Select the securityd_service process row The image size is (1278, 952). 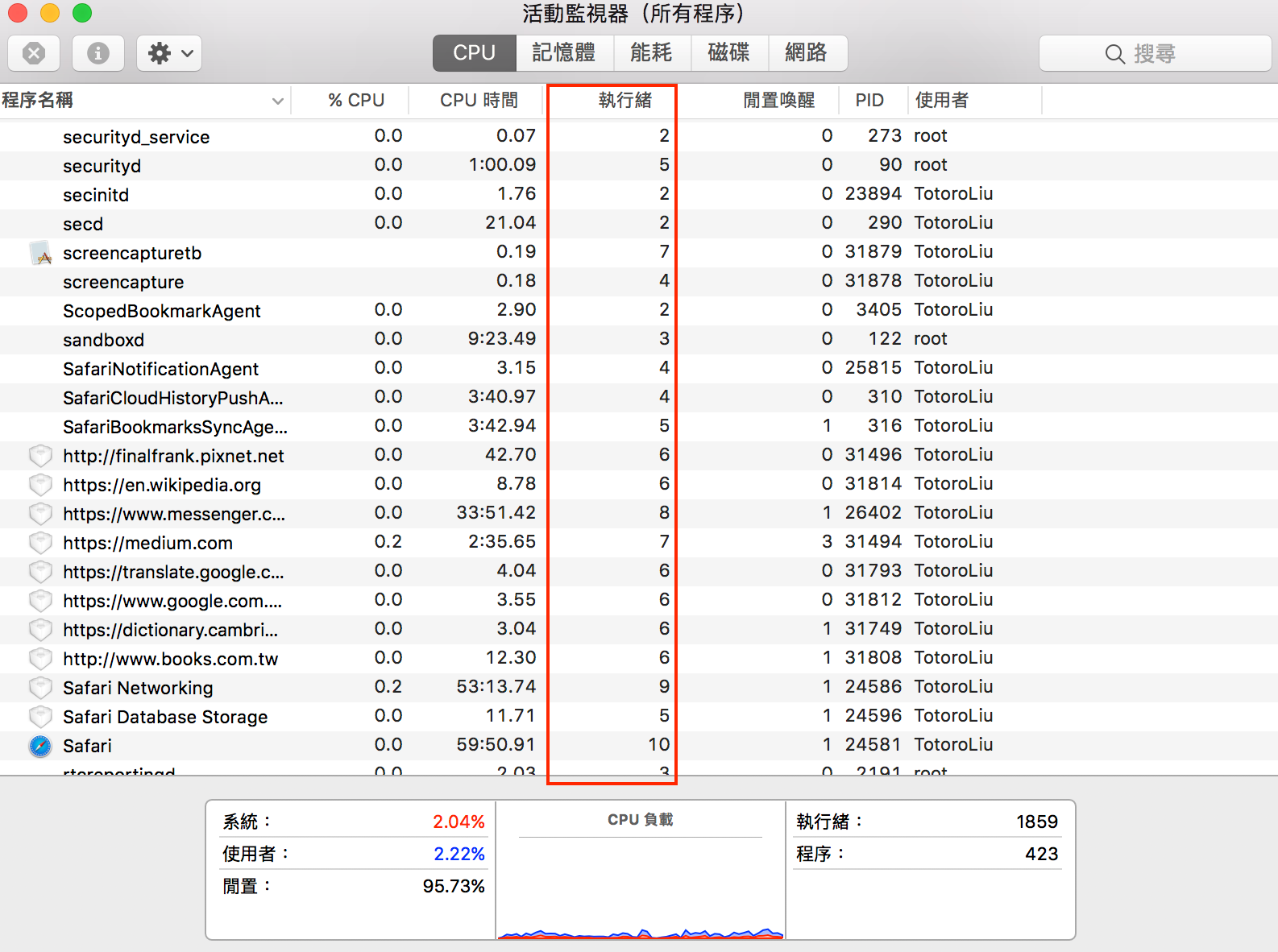tap(639, 136)
